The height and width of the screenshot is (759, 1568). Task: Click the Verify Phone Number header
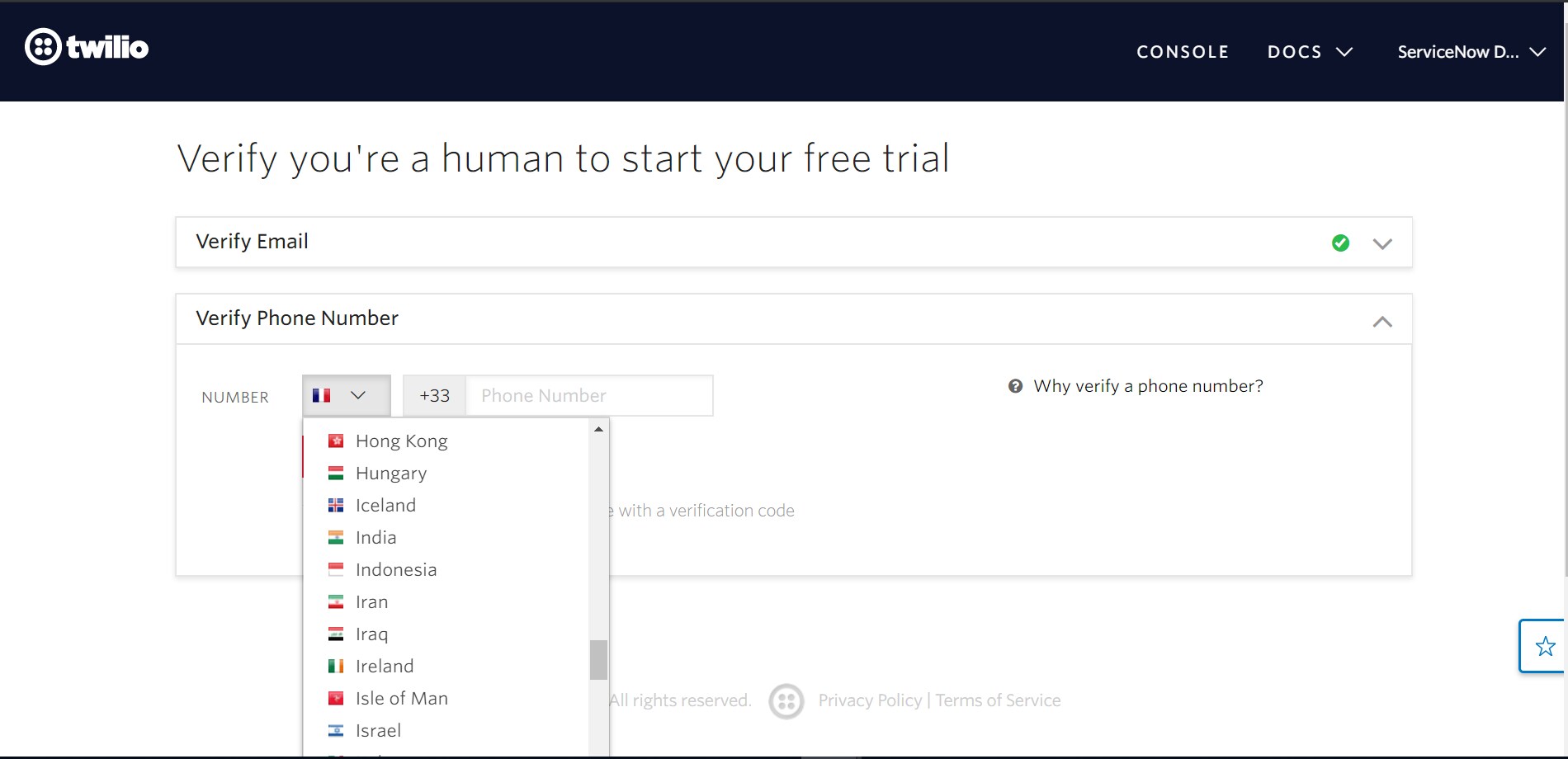pyautogui.click(x=297, y=318)
